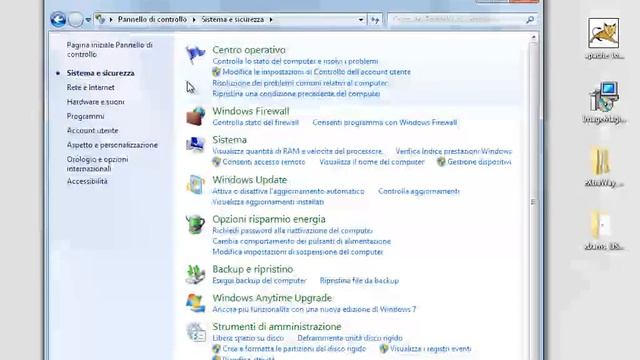
Task: Click Visualizza il nome del computer
Action: [372, 162]
